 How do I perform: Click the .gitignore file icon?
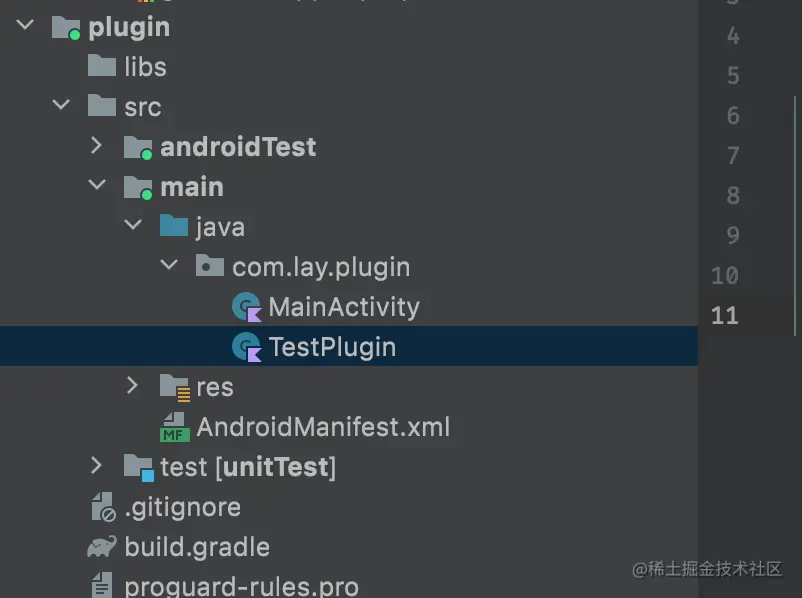(x=102, y=507)
